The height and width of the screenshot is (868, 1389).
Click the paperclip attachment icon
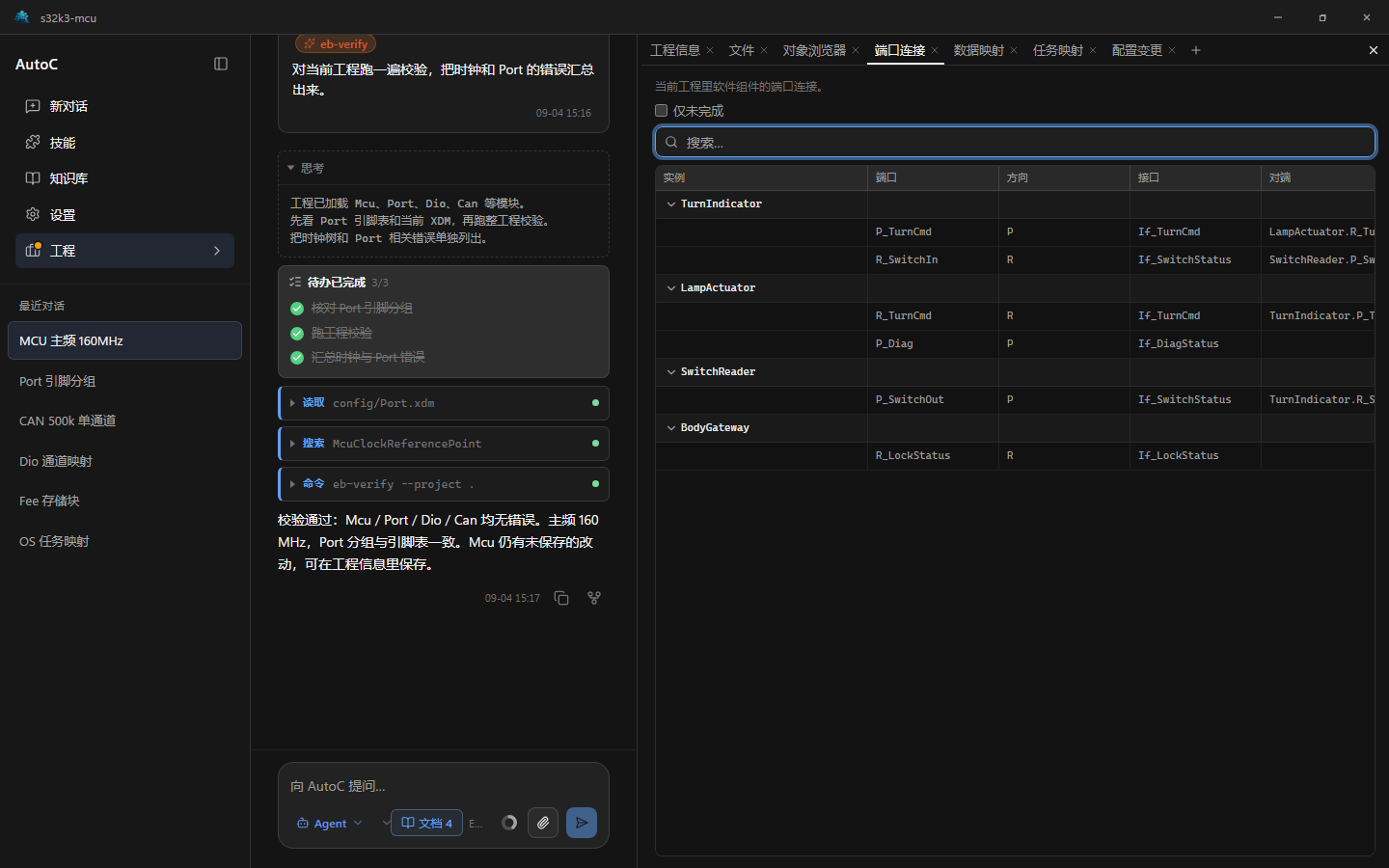click(543, 823)
